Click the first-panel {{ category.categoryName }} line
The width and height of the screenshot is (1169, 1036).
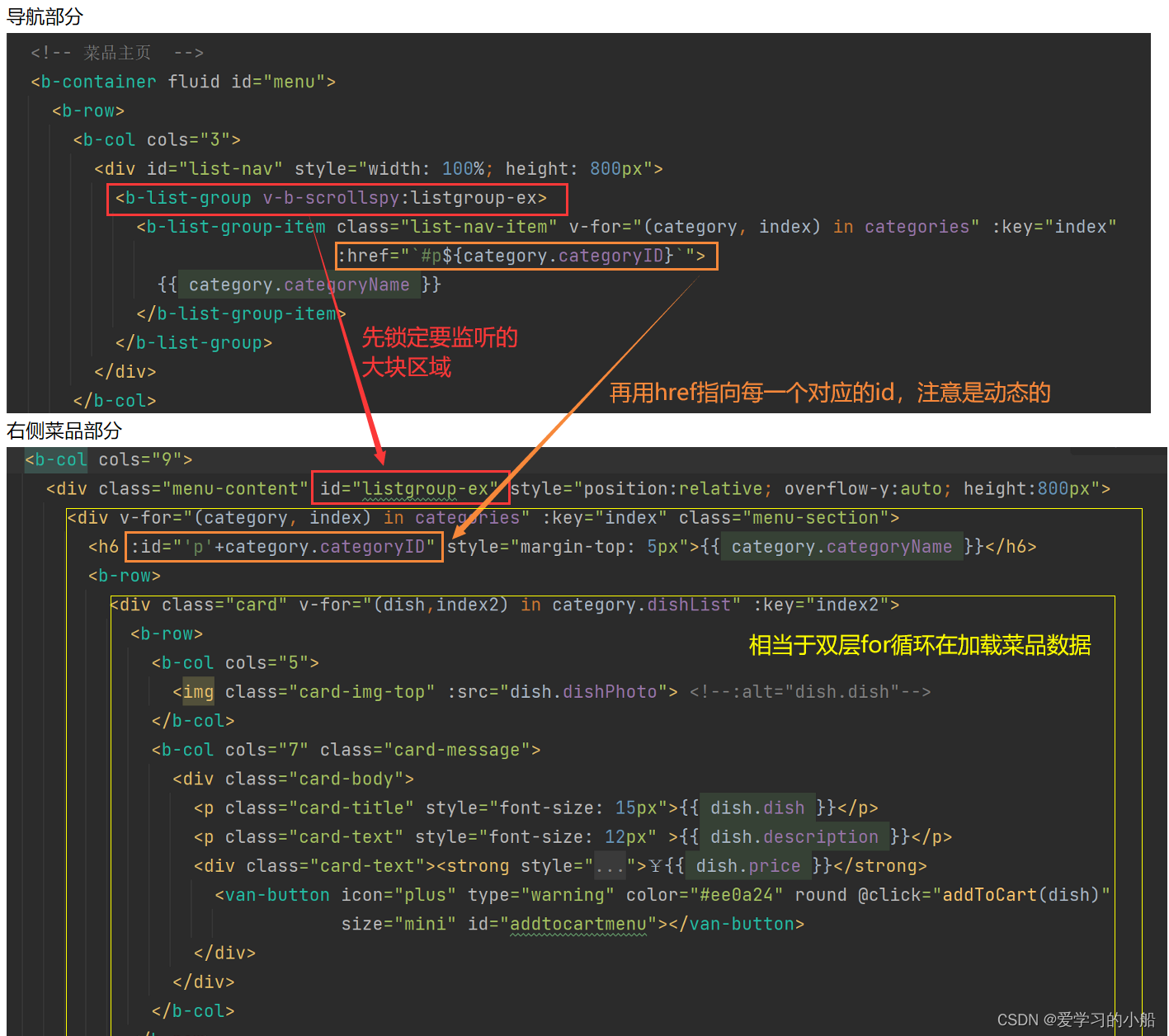299,285
